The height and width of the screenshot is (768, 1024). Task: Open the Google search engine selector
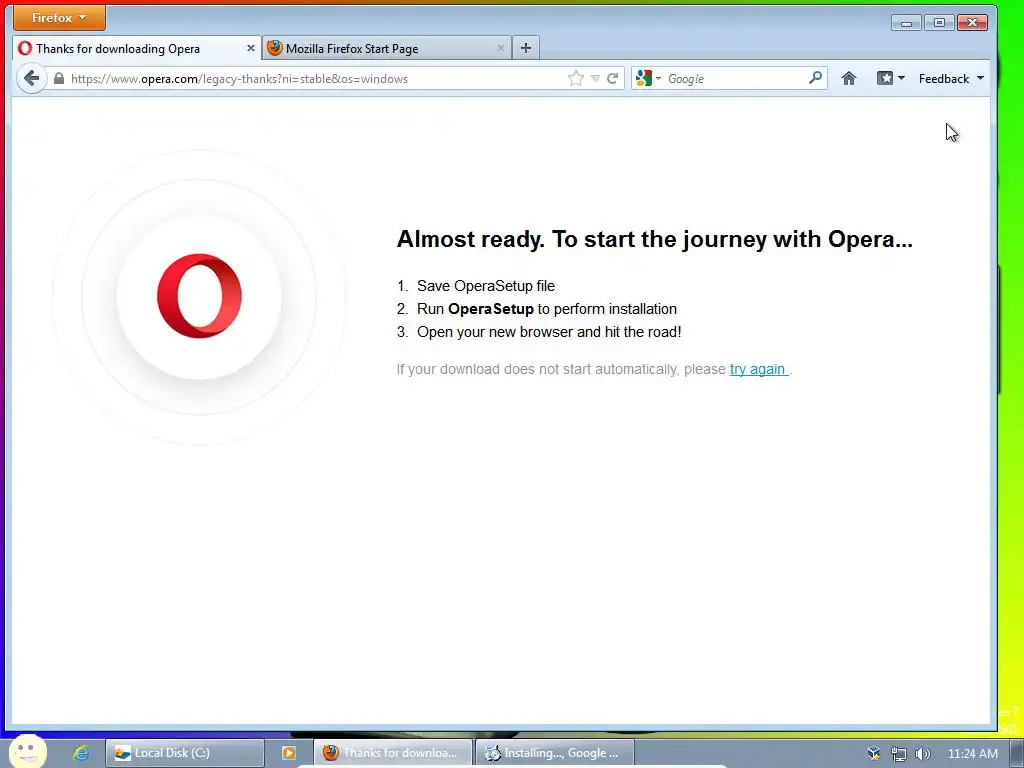pyautogui.click(x=648, y=78)
